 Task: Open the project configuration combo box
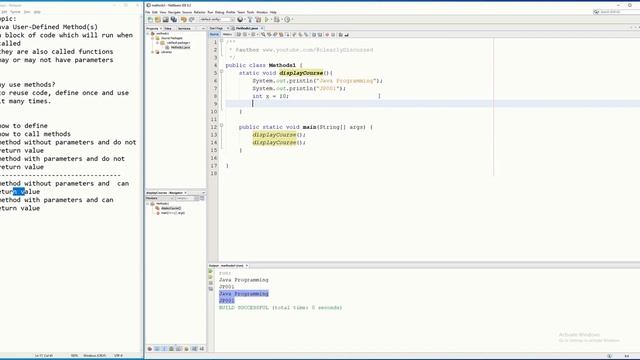tap(217, 19)
